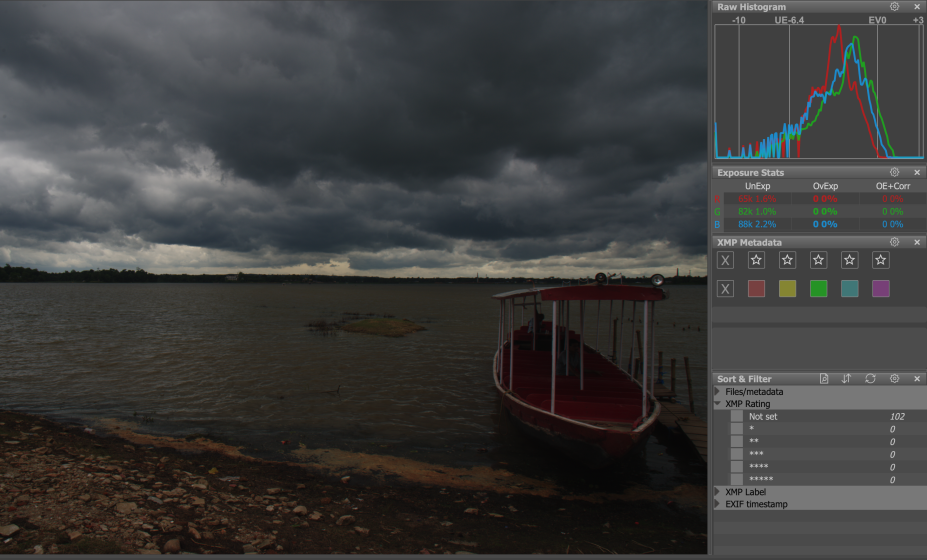Image resolution: width=927 pixels, height=560 pixels.
Task: Set three-star XMP rating
Action: tap(818, 260)
